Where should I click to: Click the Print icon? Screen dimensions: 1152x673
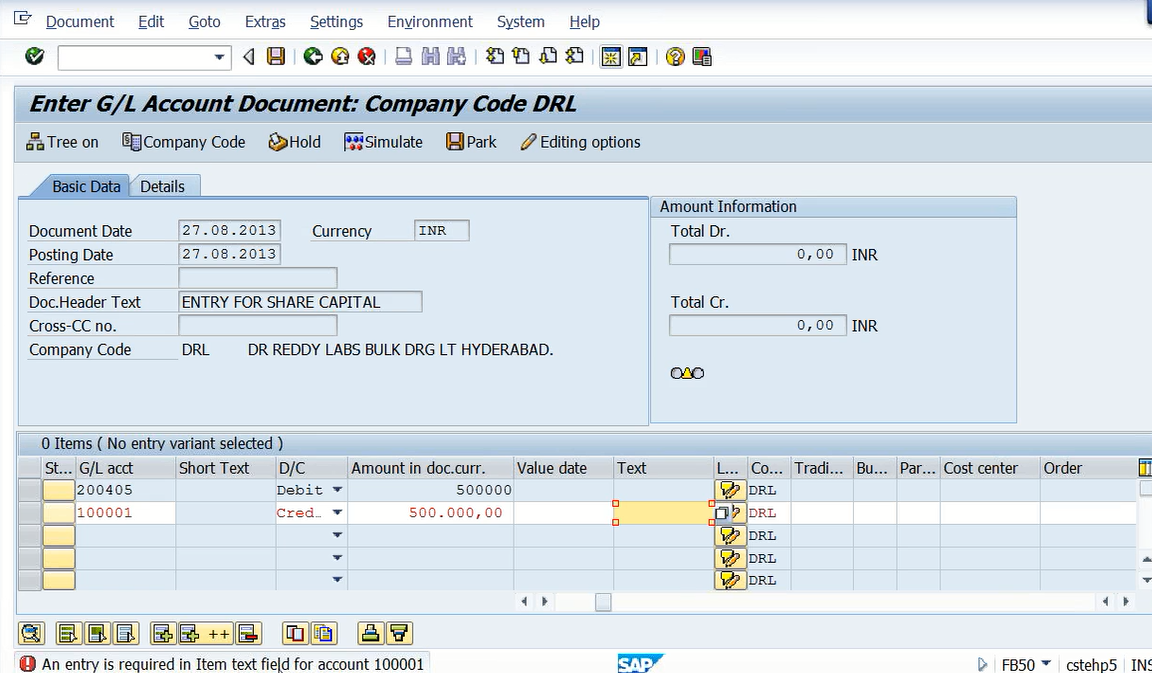point(403,57)
